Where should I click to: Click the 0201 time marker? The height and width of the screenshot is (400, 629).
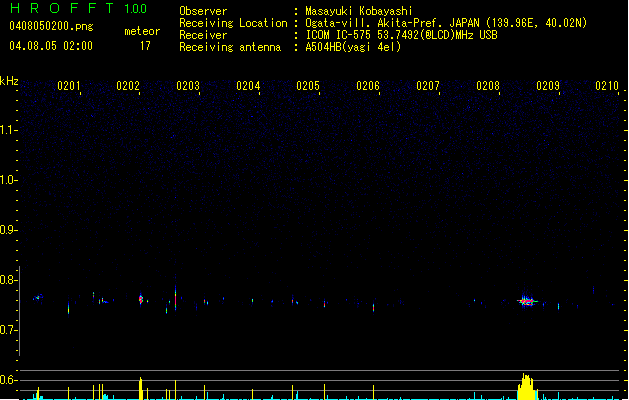(x=69, y=86)
